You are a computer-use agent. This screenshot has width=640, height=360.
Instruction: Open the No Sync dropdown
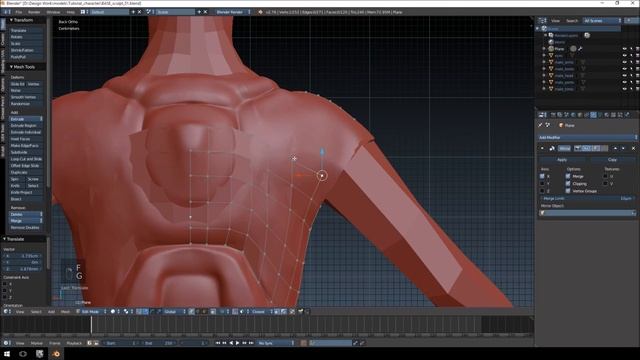(276, 343)
